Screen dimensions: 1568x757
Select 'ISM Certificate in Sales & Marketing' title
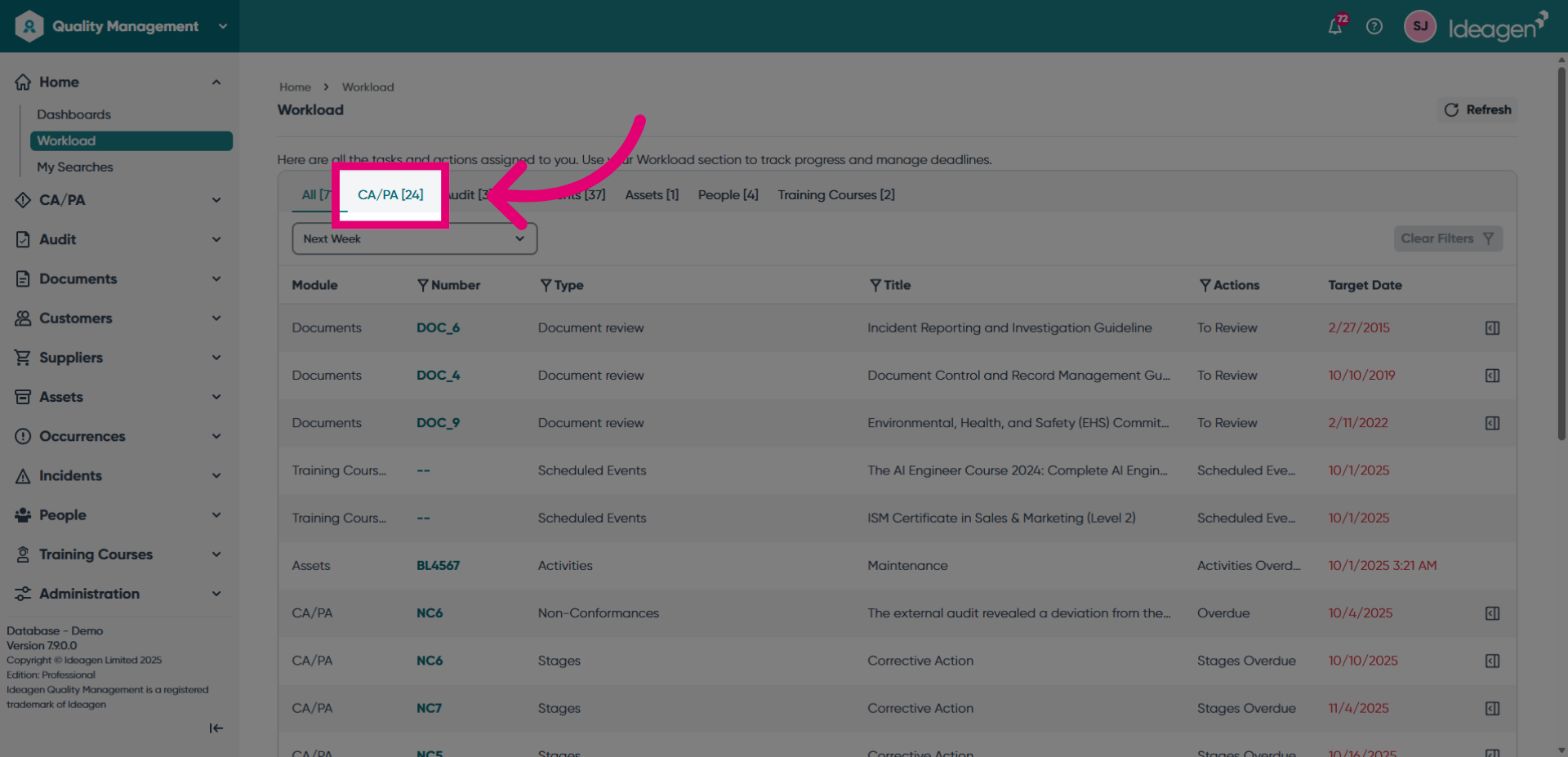(x=1001, y=519)
